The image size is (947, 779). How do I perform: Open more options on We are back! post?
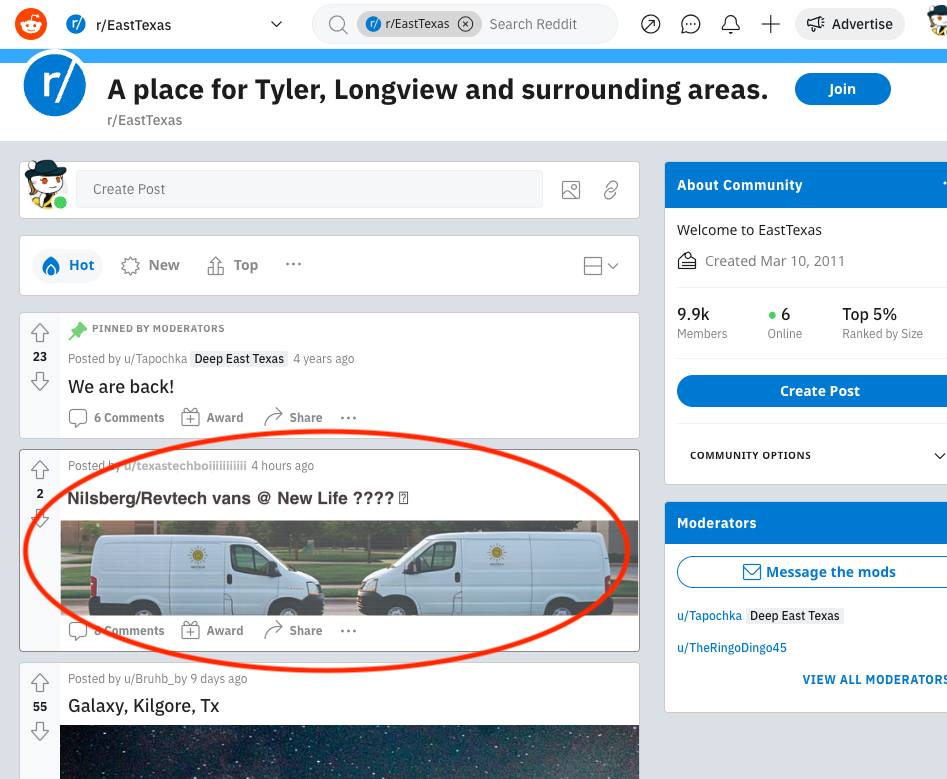(348, 418)
